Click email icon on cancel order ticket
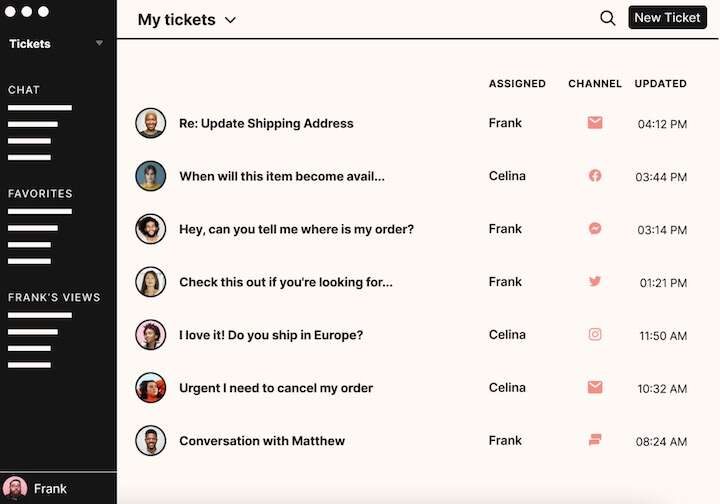The width and height of the screenshot is (720, 504). point(595,387)
